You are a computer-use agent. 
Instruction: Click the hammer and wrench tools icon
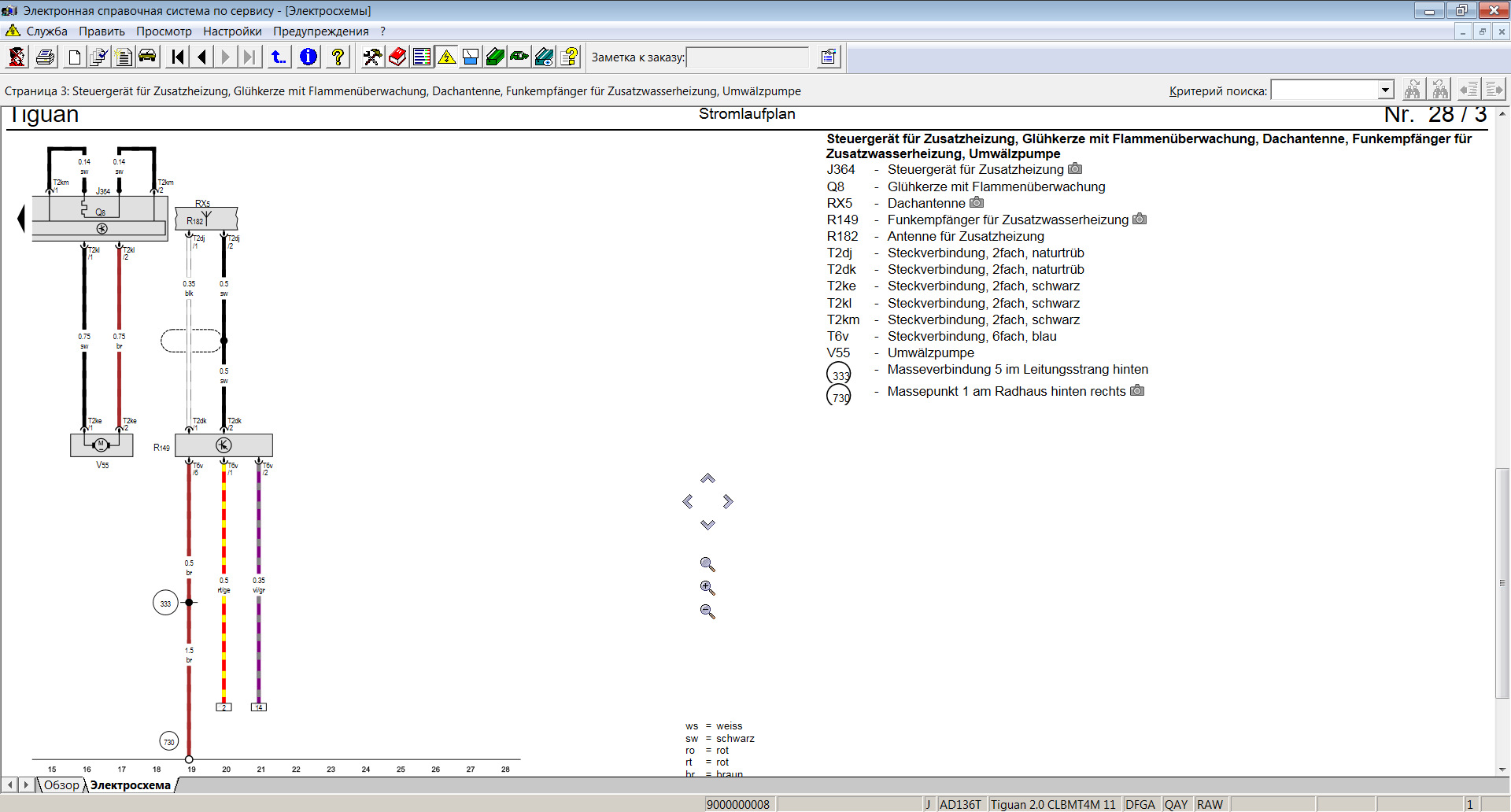coord(372,57)
